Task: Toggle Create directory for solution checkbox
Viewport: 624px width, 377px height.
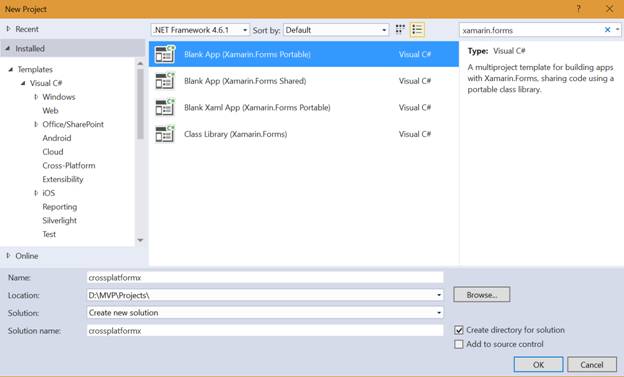Action: pyautogui.click(x=459, y=330)
